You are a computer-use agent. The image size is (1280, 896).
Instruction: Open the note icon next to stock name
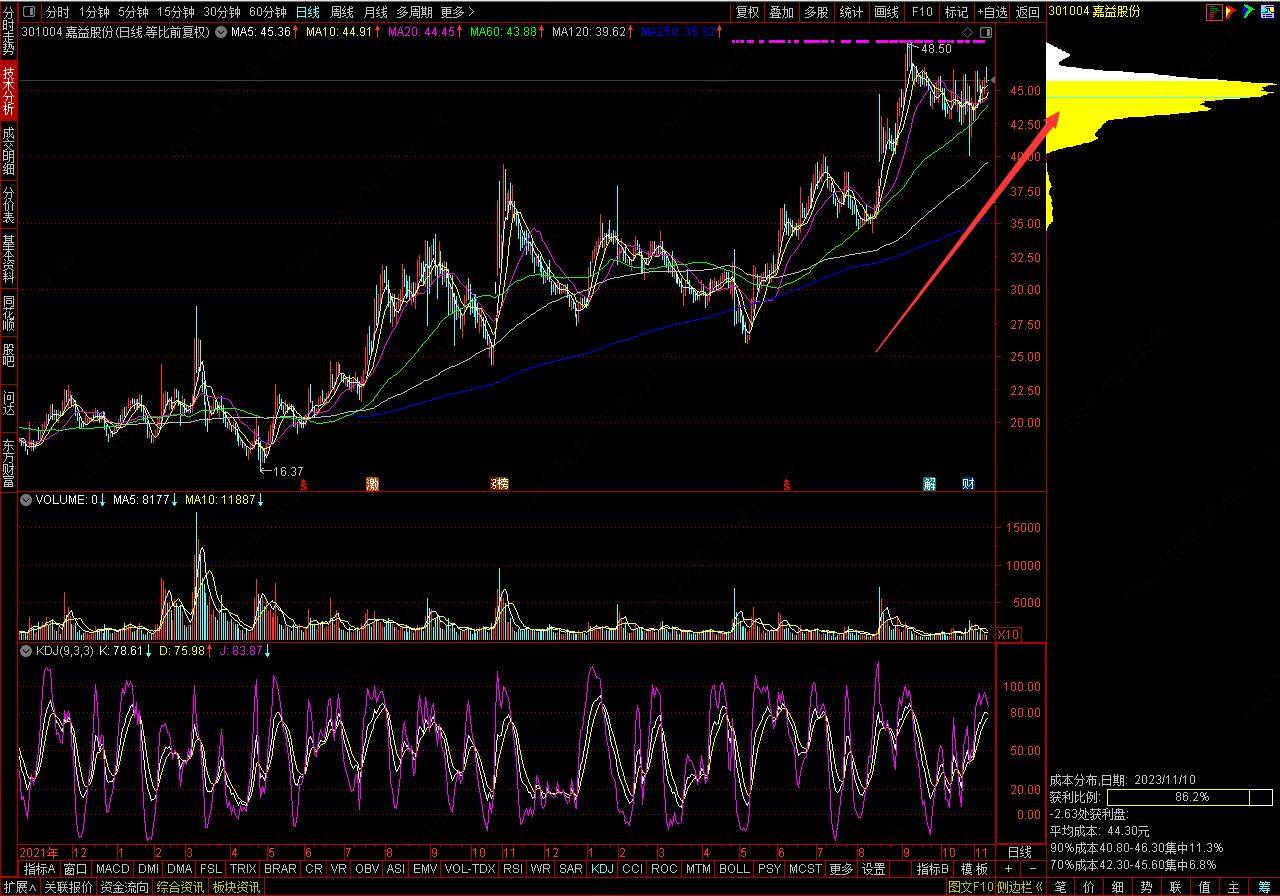[1214, 12]
